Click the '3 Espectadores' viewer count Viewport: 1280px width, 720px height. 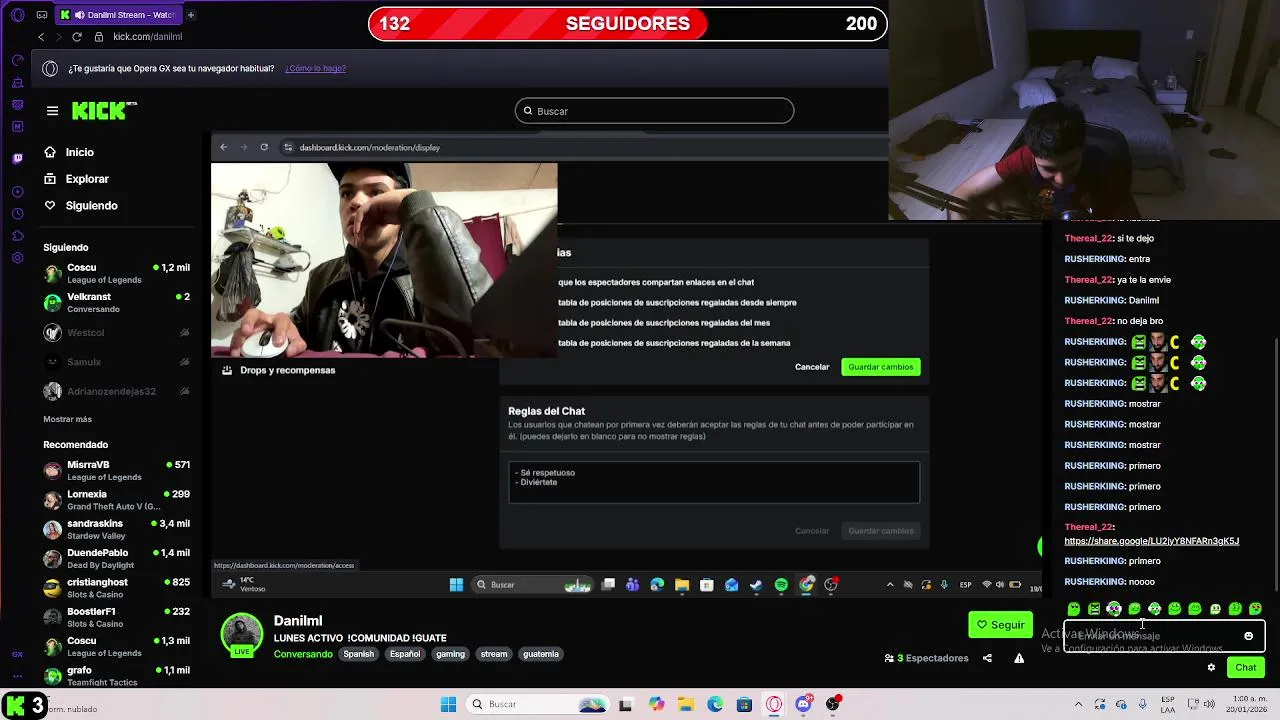point(927,658)
